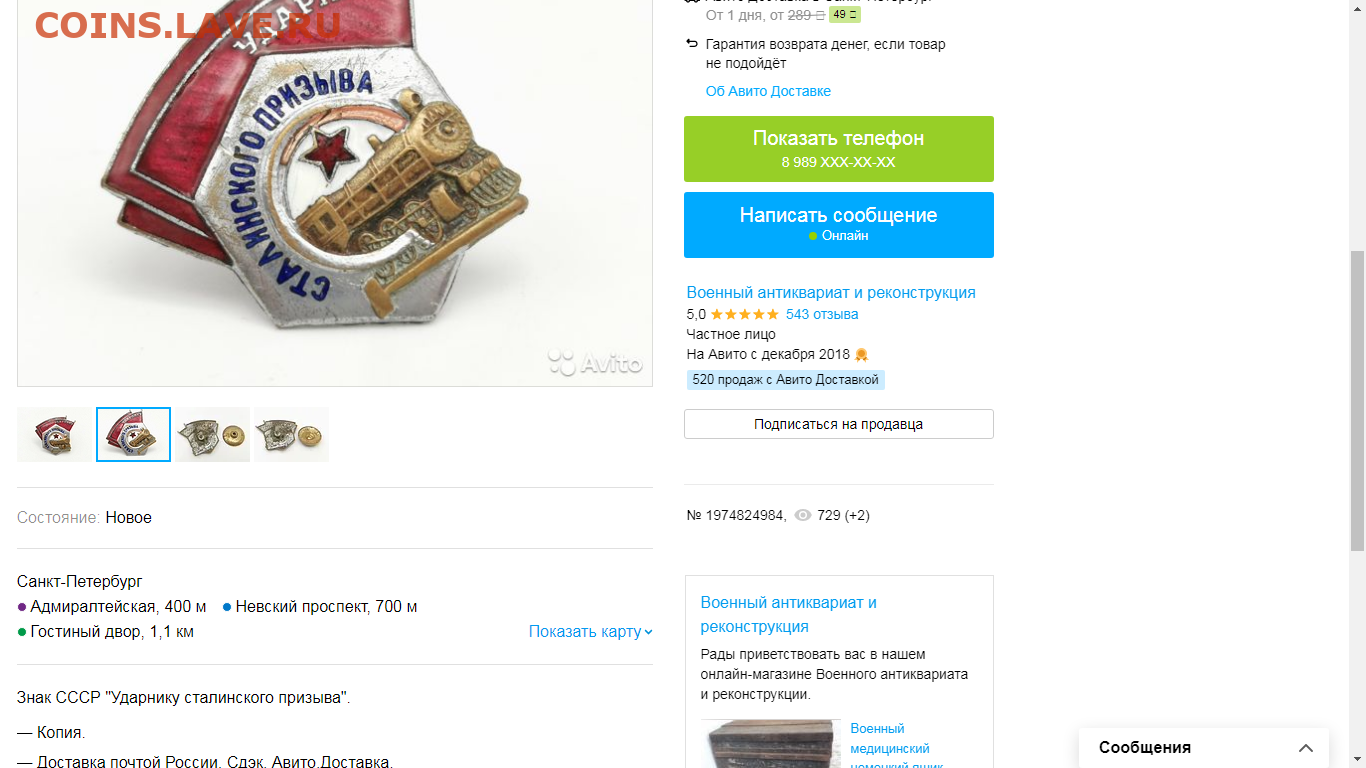Click the seller's five-star rating

tap(744, 314)
